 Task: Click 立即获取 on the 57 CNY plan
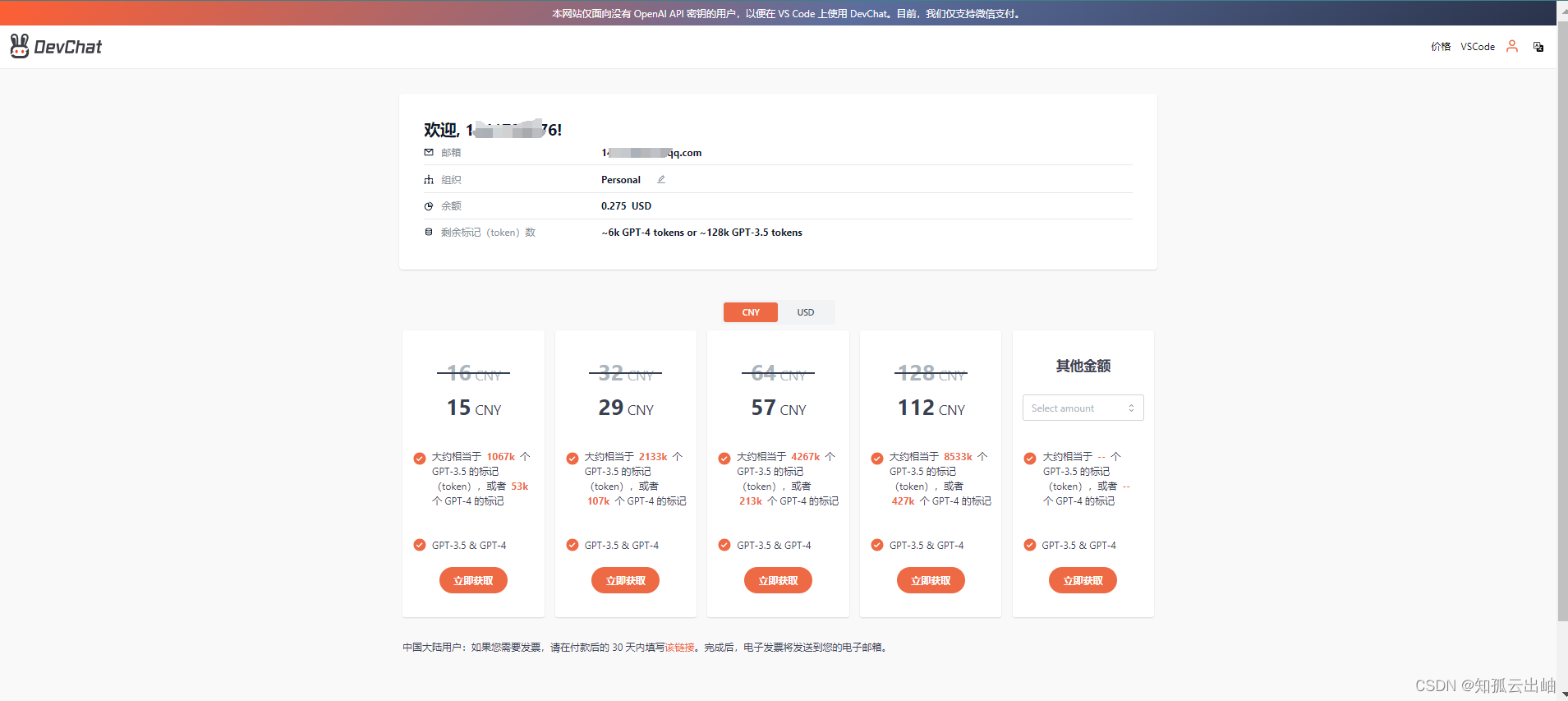click(x=778, y=580)
